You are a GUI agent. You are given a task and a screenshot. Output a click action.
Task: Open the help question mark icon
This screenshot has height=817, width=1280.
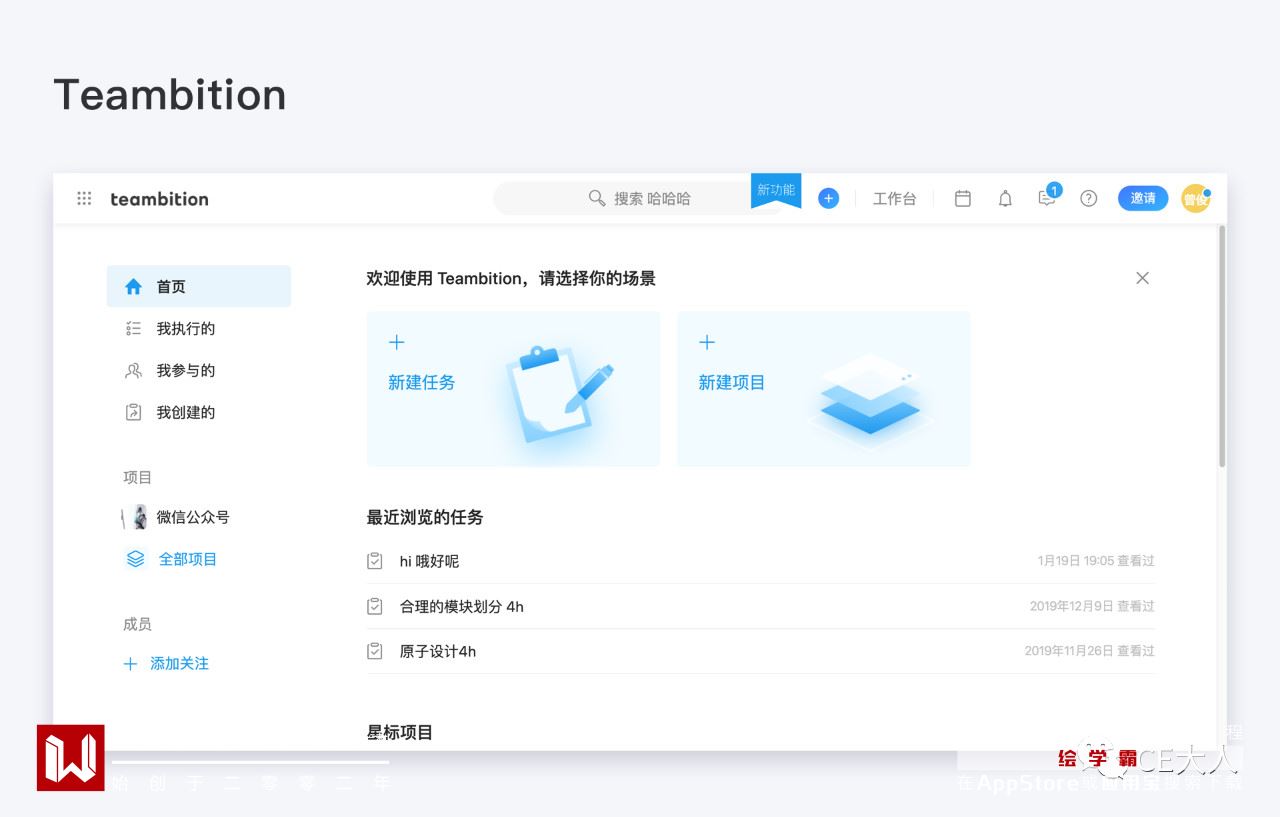[x=1089, y=198]
